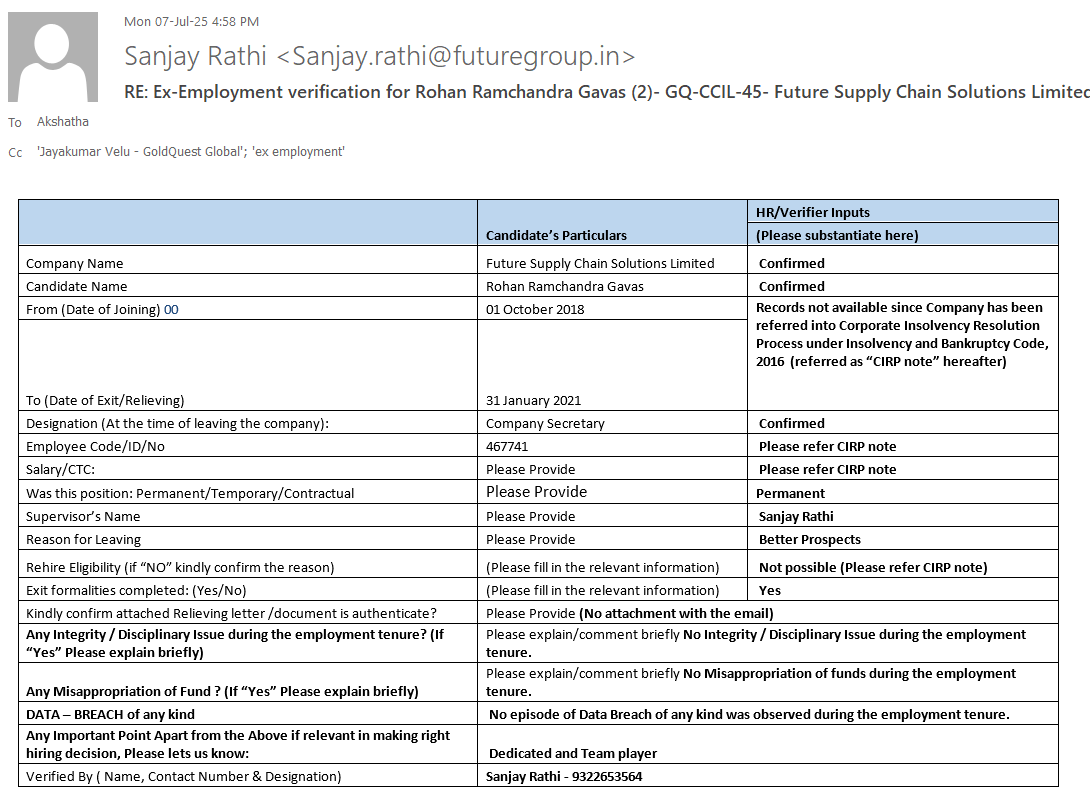This screenshot has height=806, width=1090.
Task: Click 'Designation (At the time of leaving' label
Action: (x=177, y=424)
